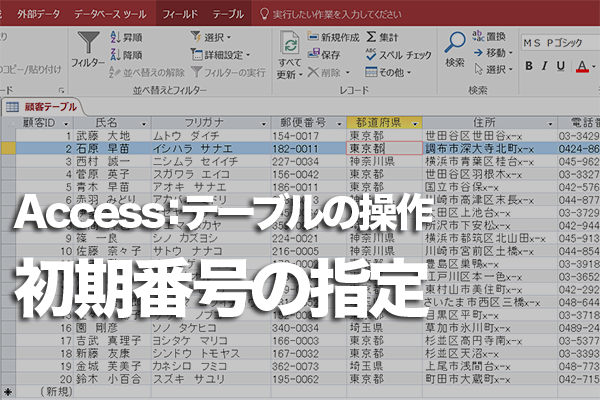600x400 pixels.
Task: Open the 住所 column filter arrow
Action: tap(550, 124)
